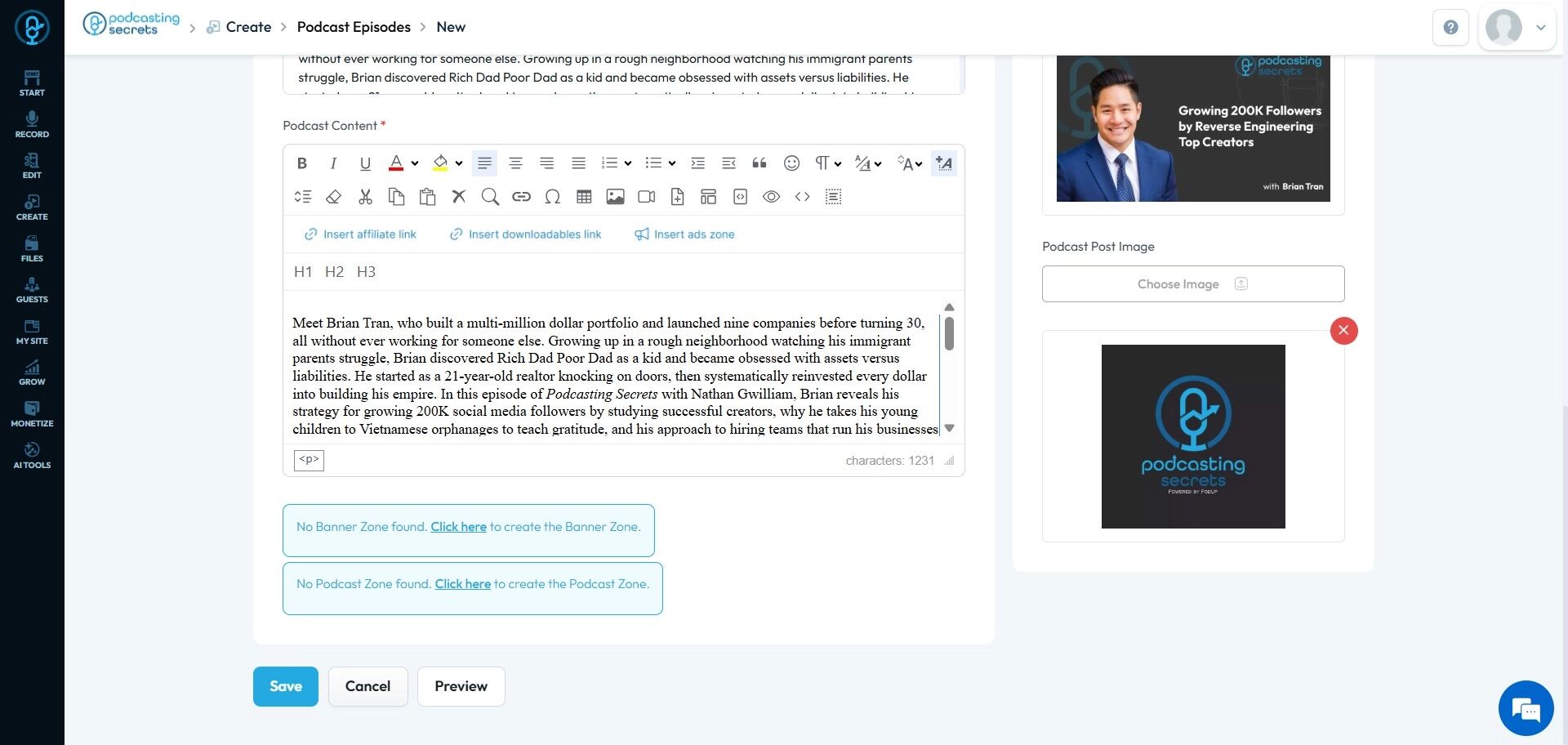The image size is (1568, 745).
Task: Open the Start section in sidebar
Action: [x=32, y=83]
